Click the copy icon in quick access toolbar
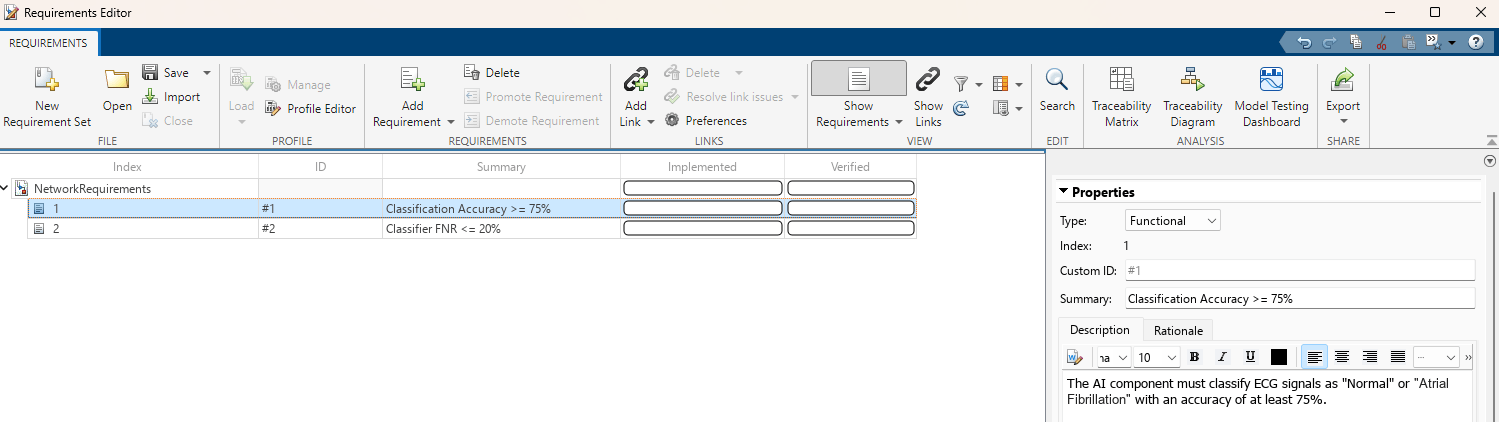The image size is (1499, 422). click(x=1356, y=42)
